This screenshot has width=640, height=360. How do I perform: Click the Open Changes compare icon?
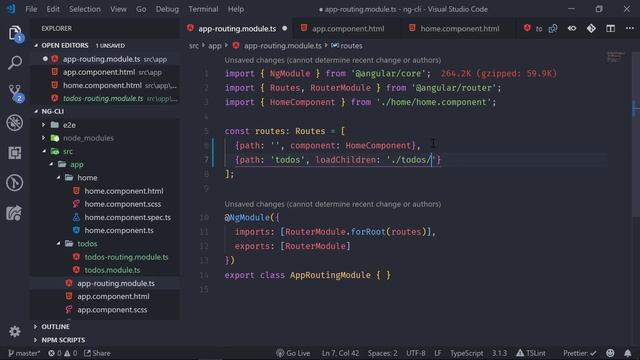pos(553,29)
